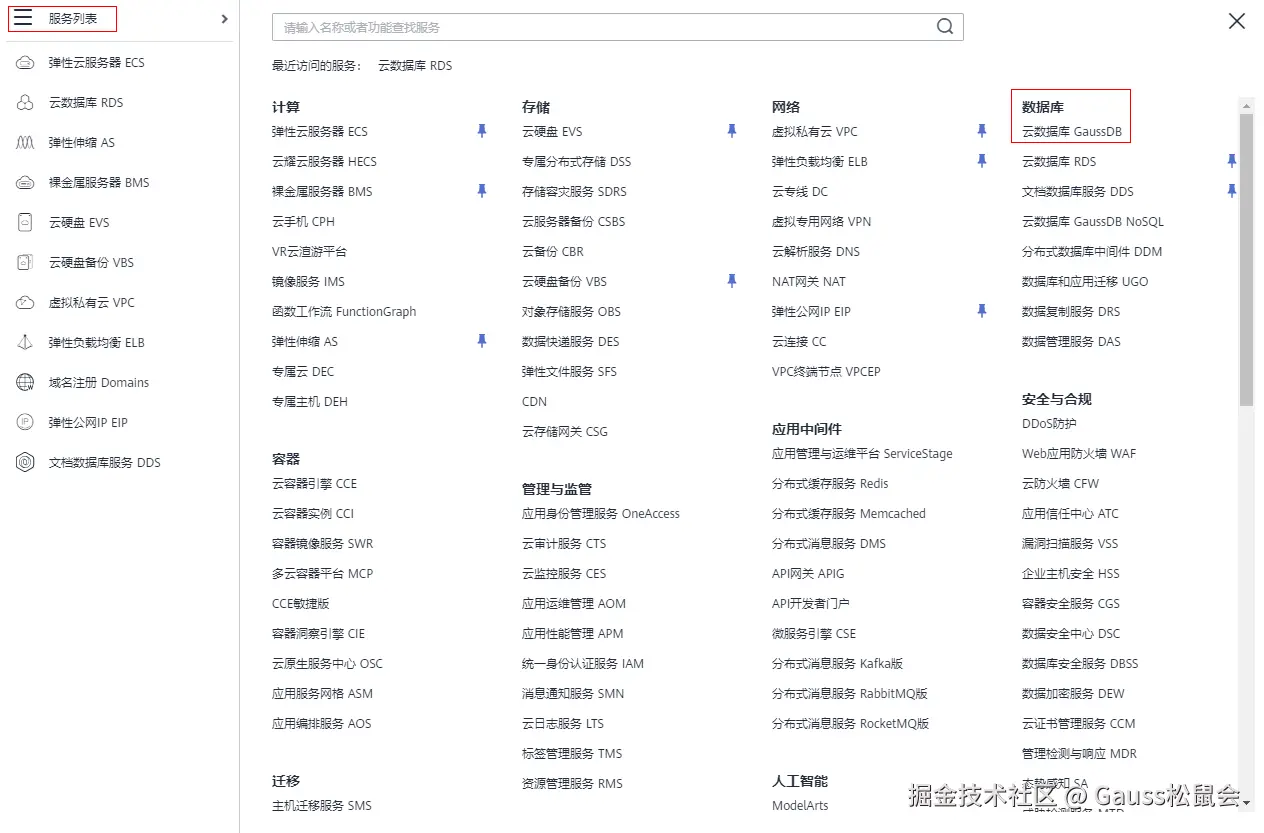1264x833 pixels.
Task: Open API网关 APIG
Action: (808, 574)
